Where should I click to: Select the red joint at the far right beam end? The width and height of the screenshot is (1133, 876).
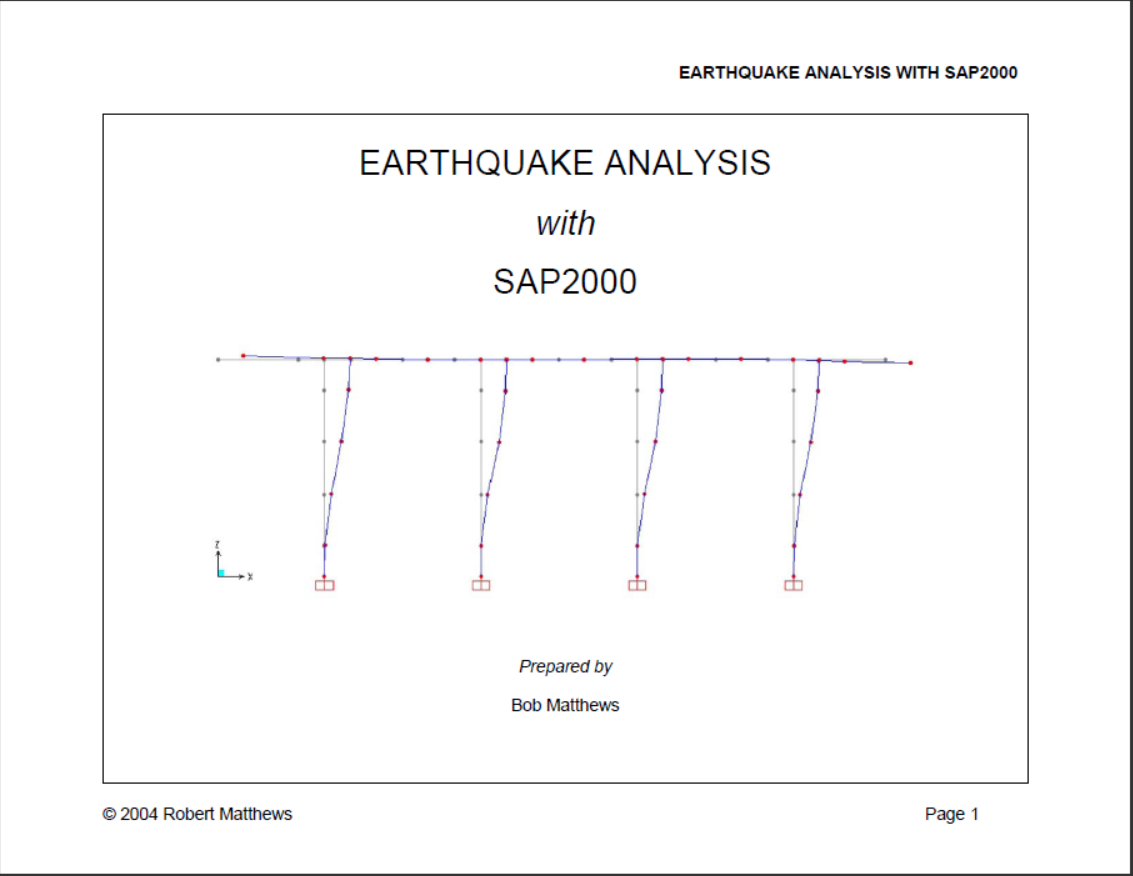click(x=909, y=364)
